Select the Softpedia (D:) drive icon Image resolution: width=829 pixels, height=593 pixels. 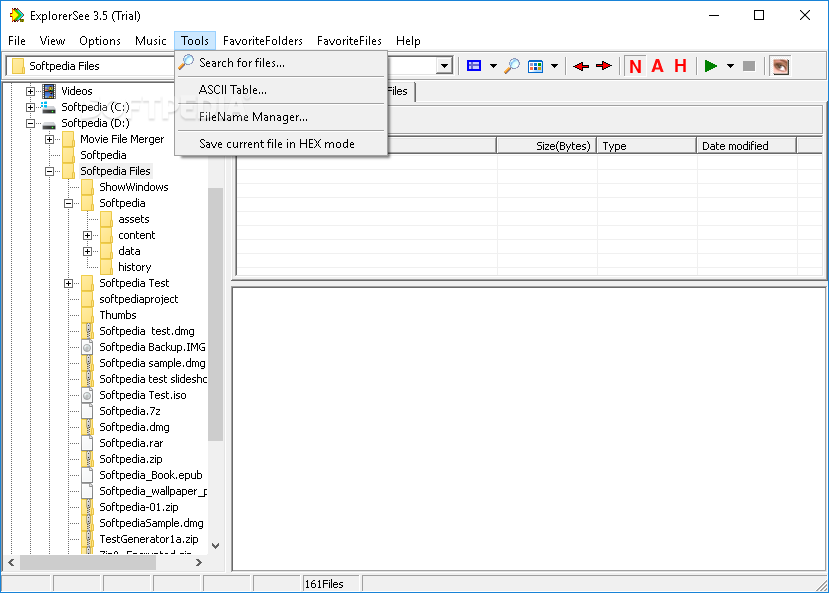pos(49,125)
